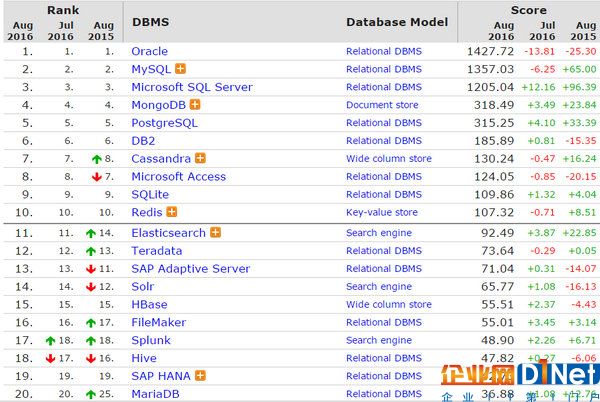Select SQL Server's score 1205.04
Screen dimensions: 600x402
tap(490, 87)
